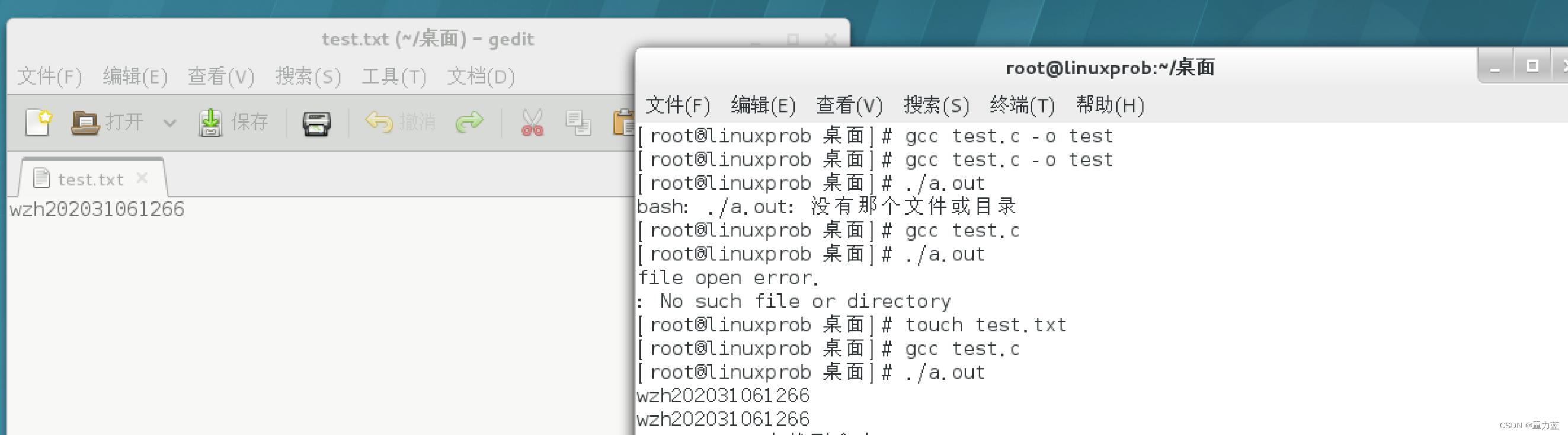Screen dimensions: 1568x435
Task: Open gedit 编辑(E) menu
Action: point(135,76)
